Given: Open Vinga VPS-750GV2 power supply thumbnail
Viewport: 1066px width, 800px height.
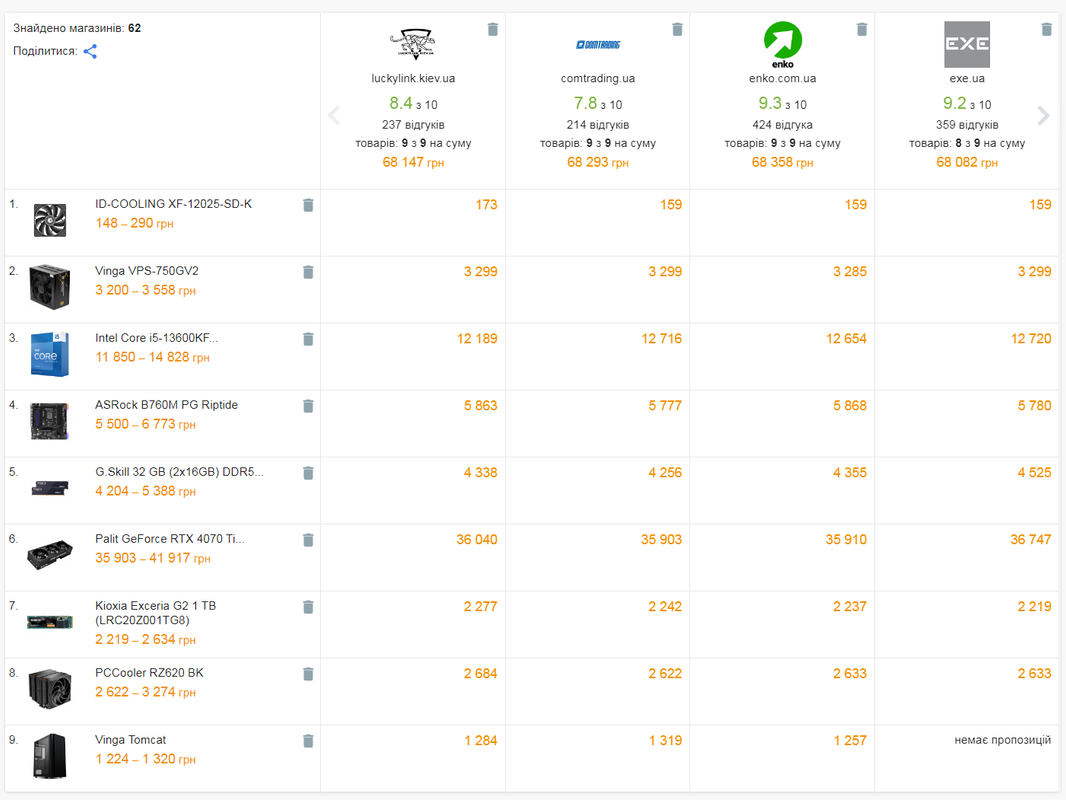Looking at the screenshot, I should [x=50, y=287].
